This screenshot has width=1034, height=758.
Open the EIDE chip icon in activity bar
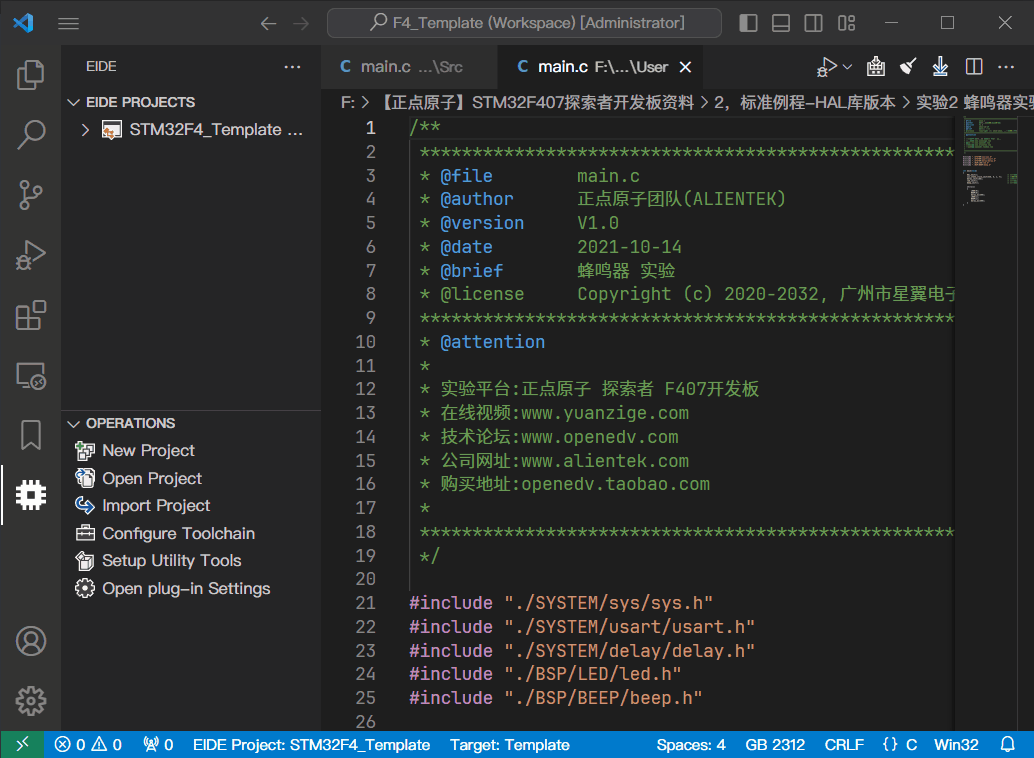tap(31, 494)
